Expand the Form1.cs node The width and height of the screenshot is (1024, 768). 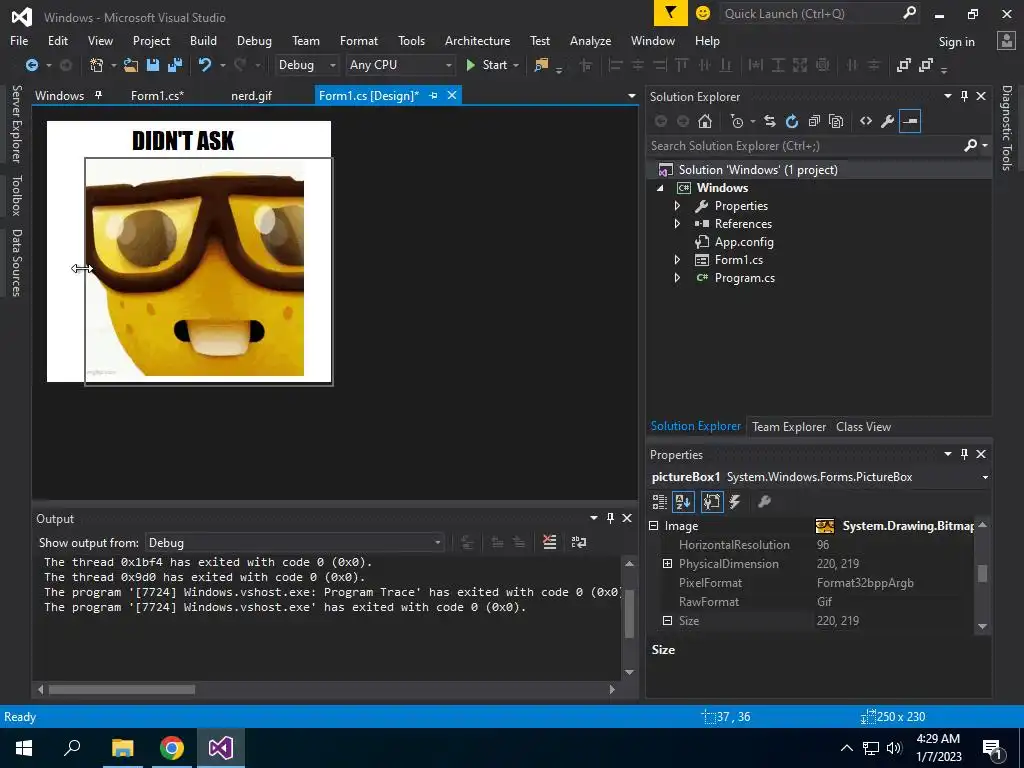point(677,260)
